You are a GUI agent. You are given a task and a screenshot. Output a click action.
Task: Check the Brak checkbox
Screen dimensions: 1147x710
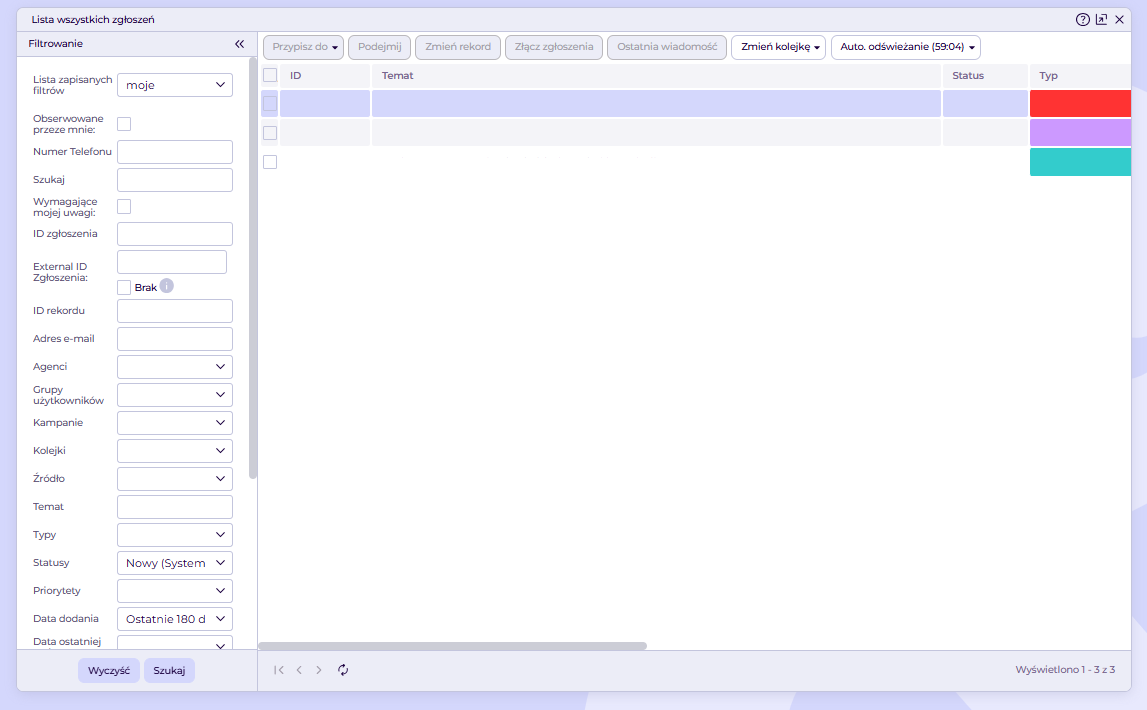[x=124, y=287]
